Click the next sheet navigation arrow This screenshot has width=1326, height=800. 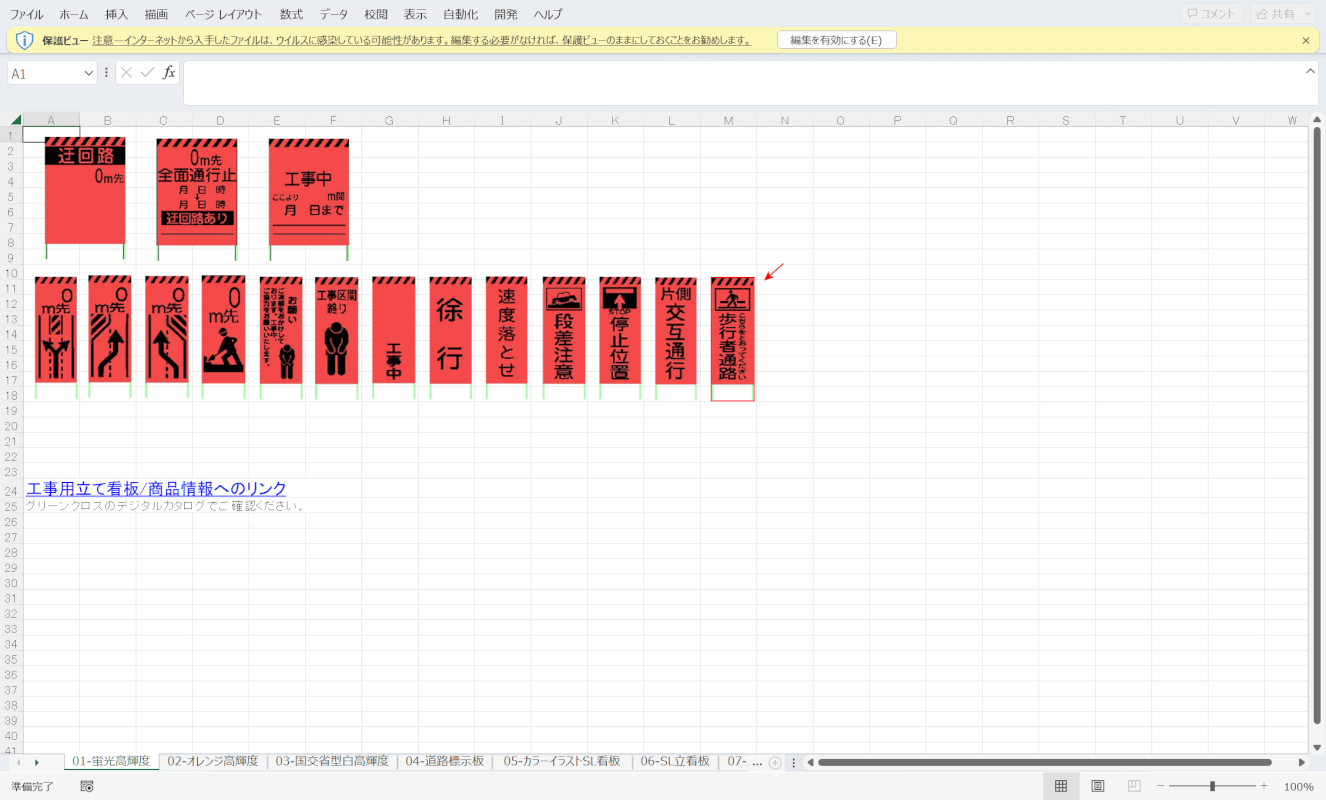point(37,762)
